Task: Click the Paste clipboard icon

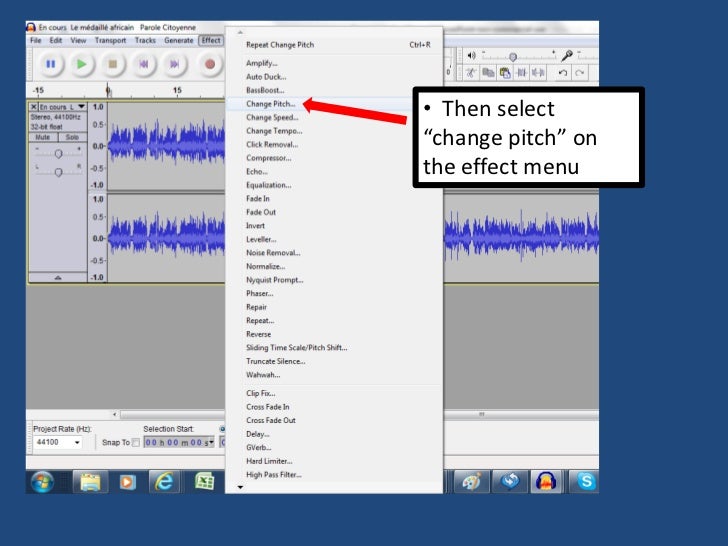Action: [505, 73]
